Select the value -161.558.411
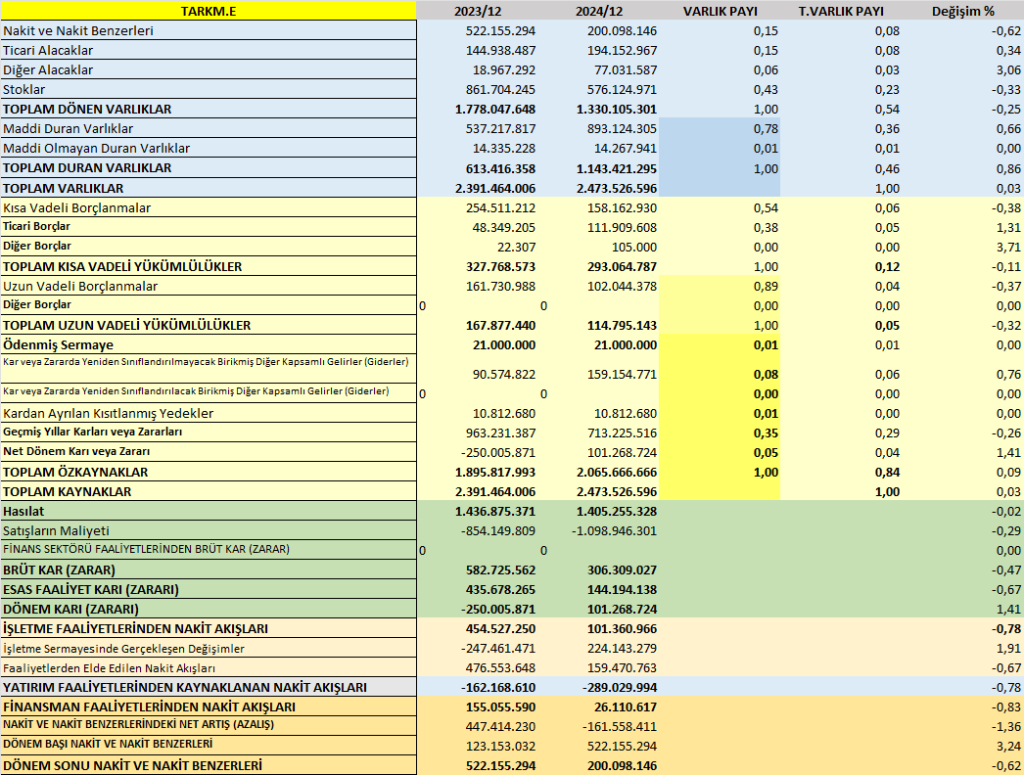 pos(619,727)
